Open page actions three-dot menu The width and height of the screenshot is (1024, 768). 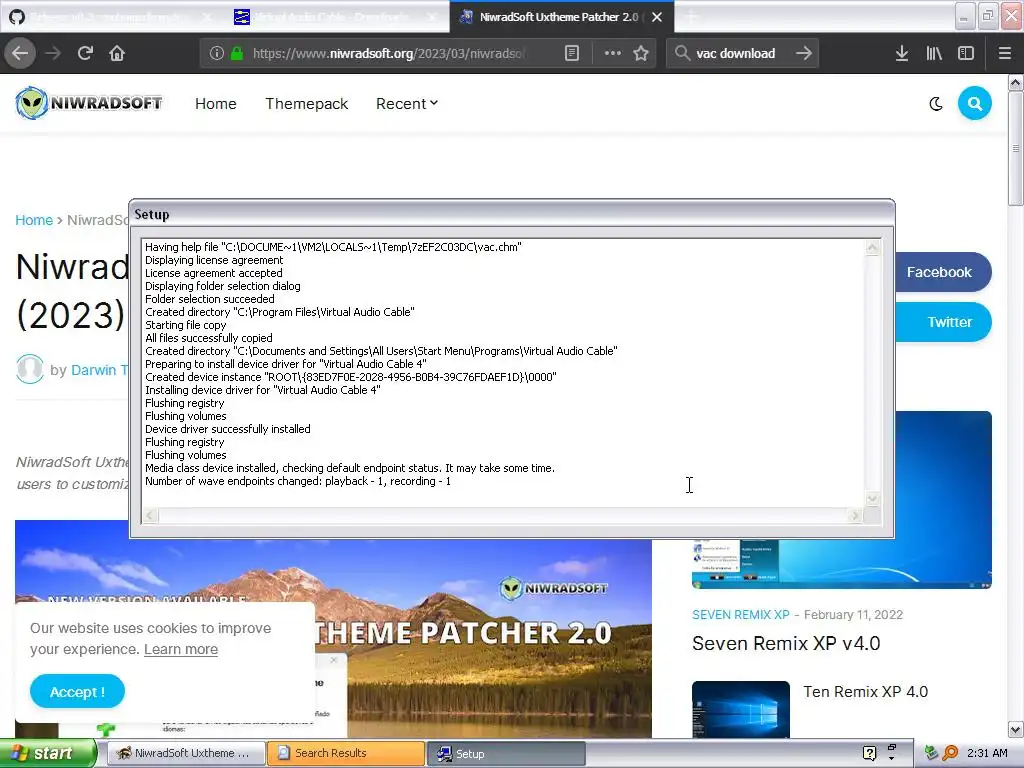point(613,54)
